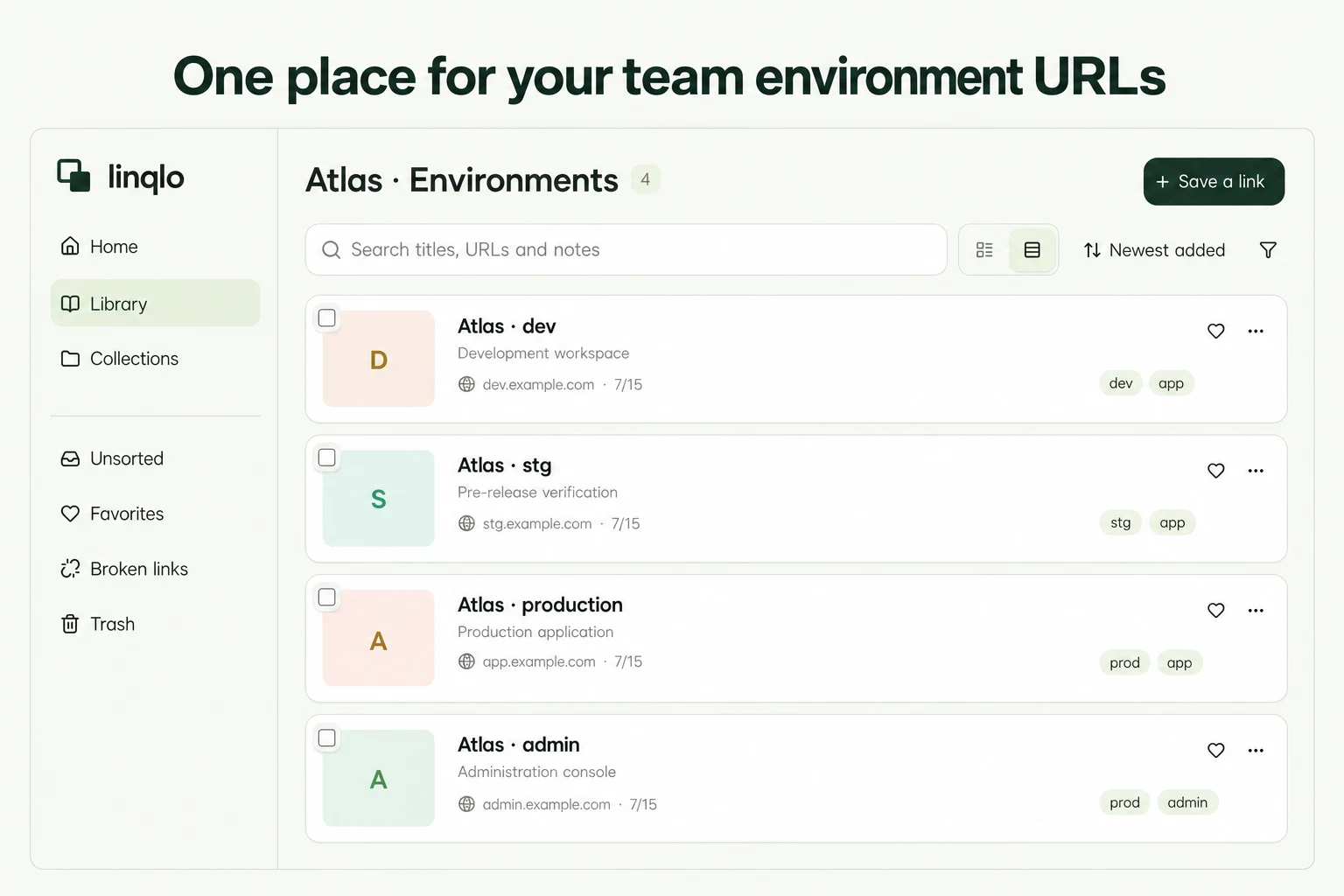Focus the search titles, URLs field

pos(626,249)
